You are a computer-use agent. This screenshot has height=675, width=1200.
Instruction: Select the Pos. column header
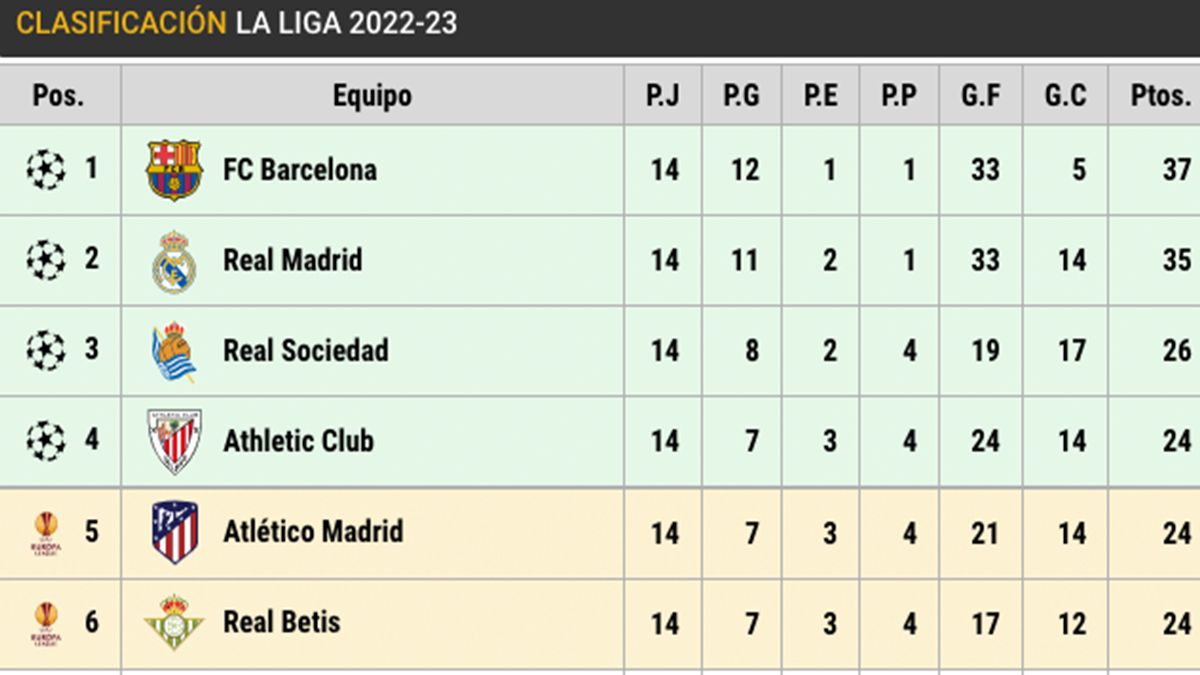(x=59, y=96)
